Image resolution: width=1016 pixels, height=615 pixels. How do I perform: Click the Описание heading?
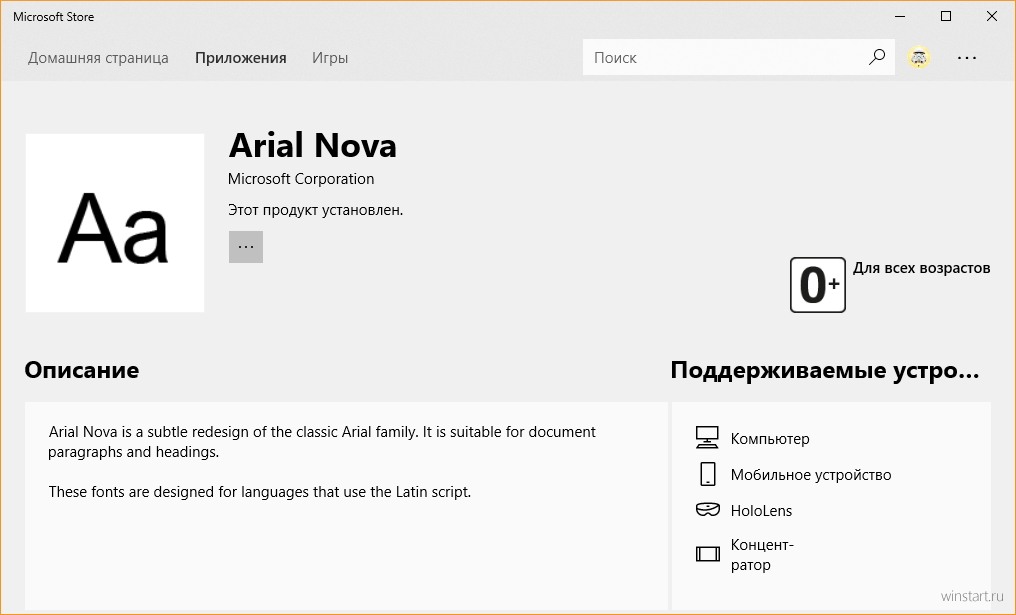point(82,370)
